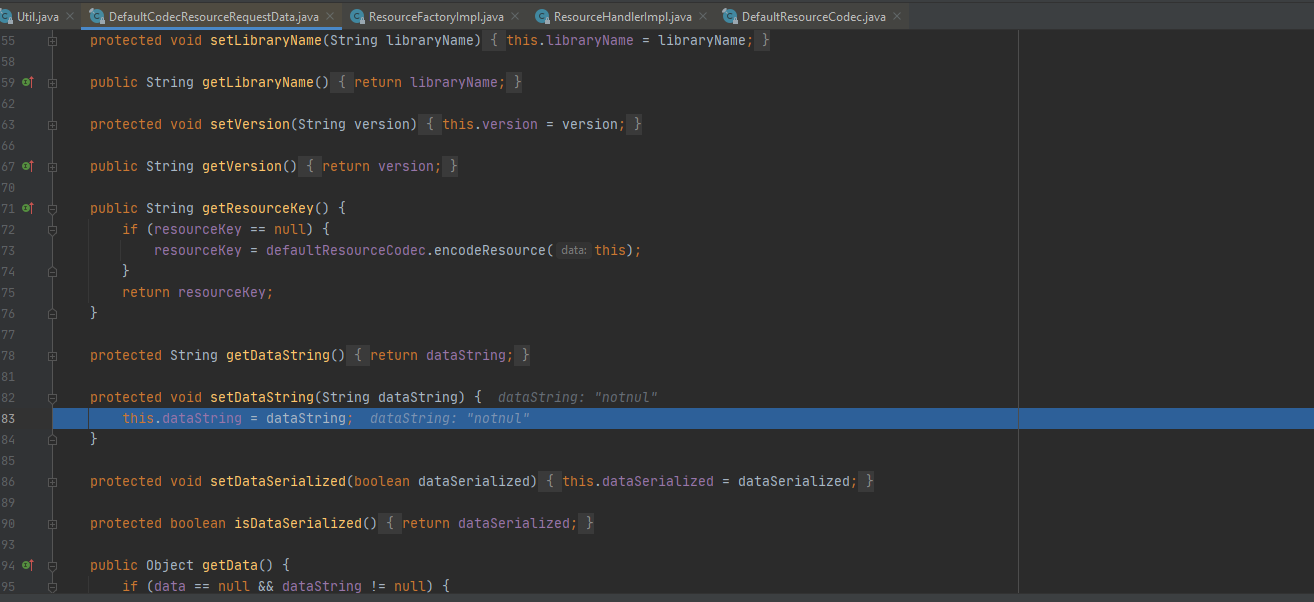The width and height of the screenshot is (1314, 602).
Task: Click defaultResourceCodec on line 73
Action: tap(345, 250)
